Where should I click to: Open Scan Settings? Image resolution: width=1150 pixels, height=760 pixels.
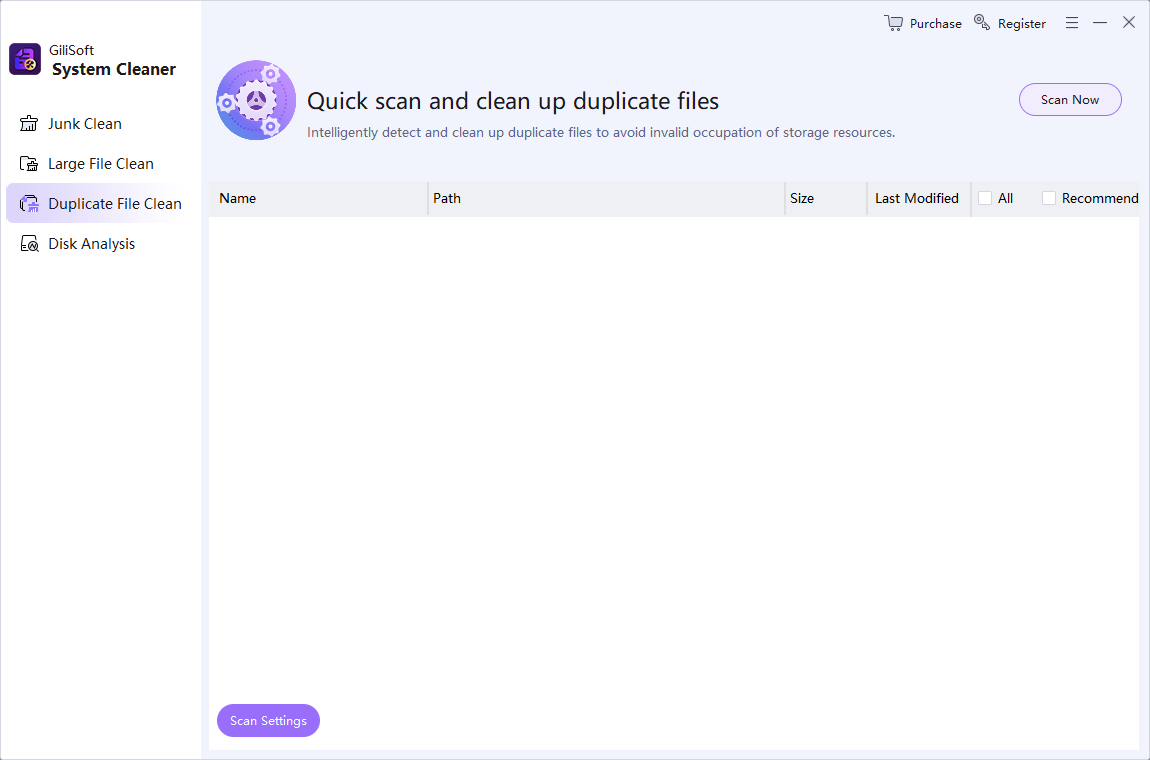[268, 720]
